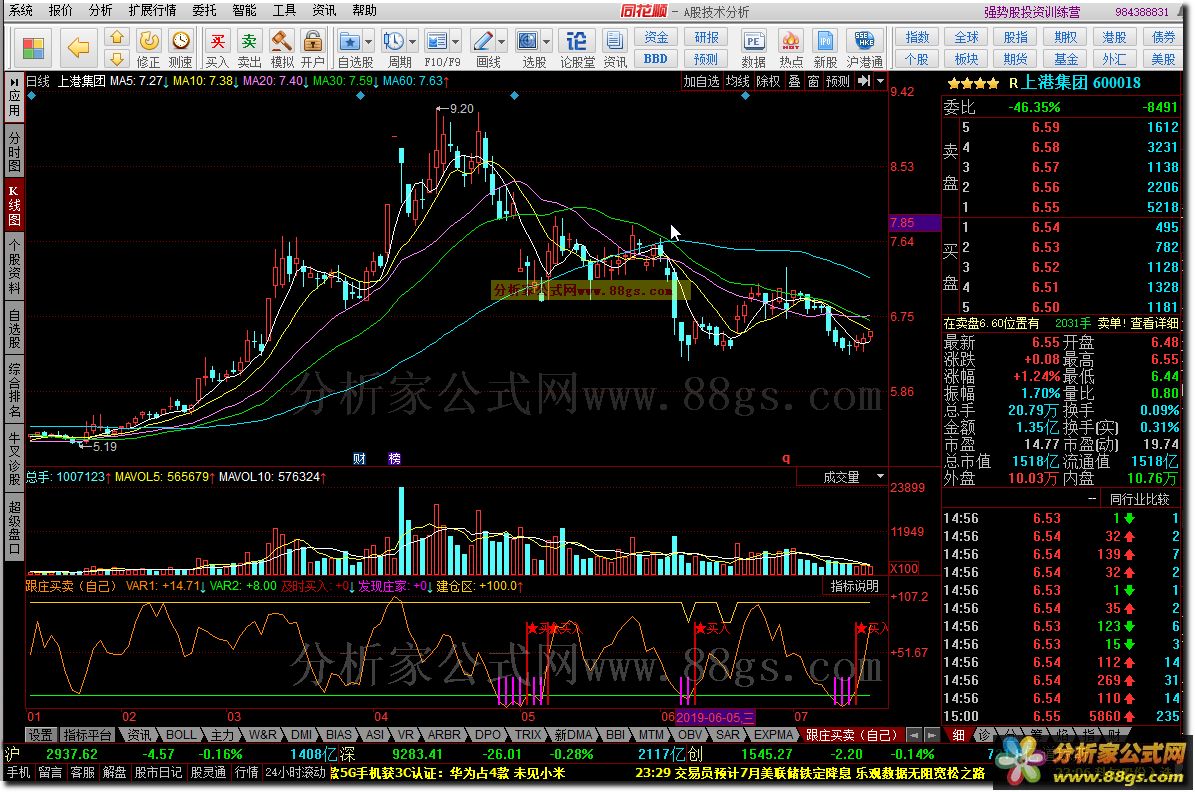1195x792 pixels.
Task: Click the 2019-06-05 date label
Action: coord(714,717)
